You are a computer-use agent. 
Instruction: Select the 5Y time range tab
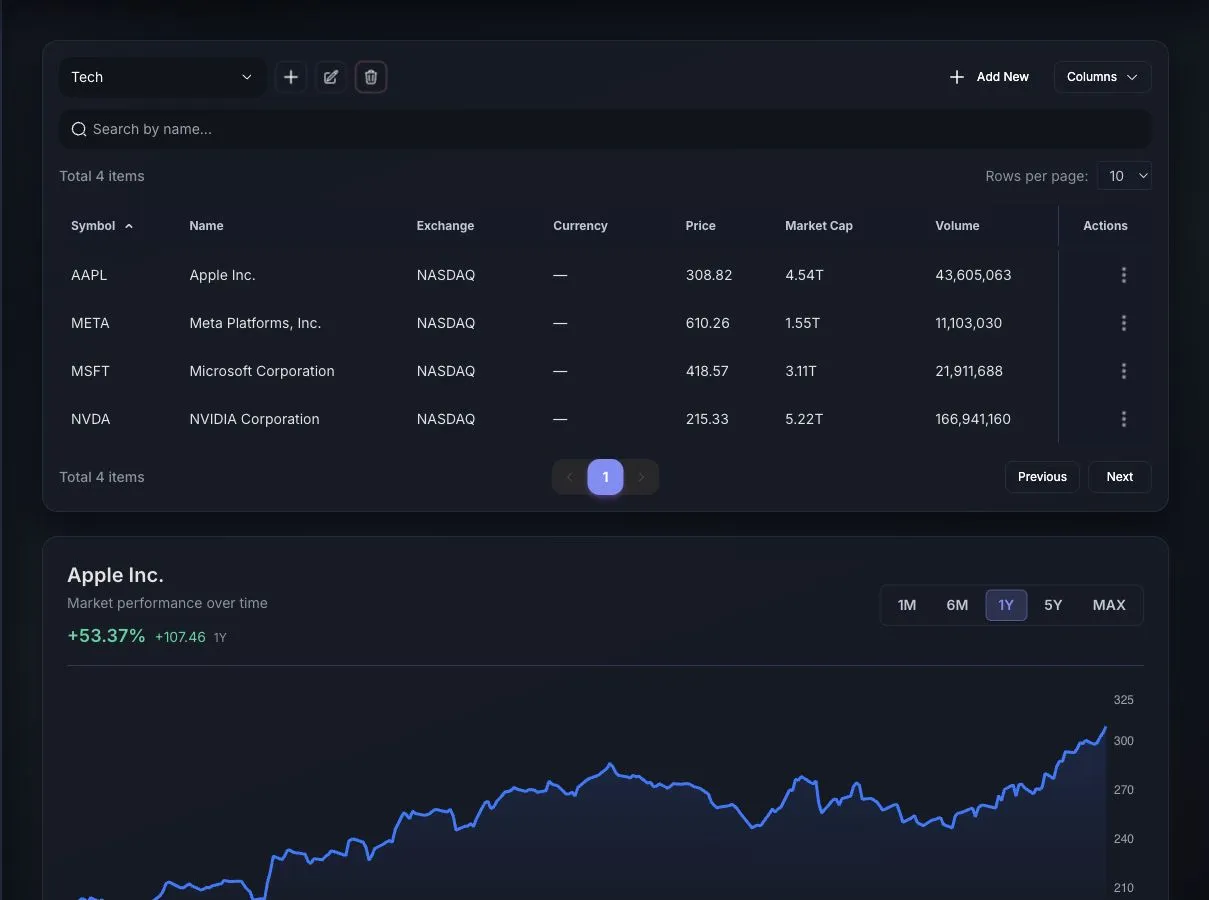(1053, 605)
